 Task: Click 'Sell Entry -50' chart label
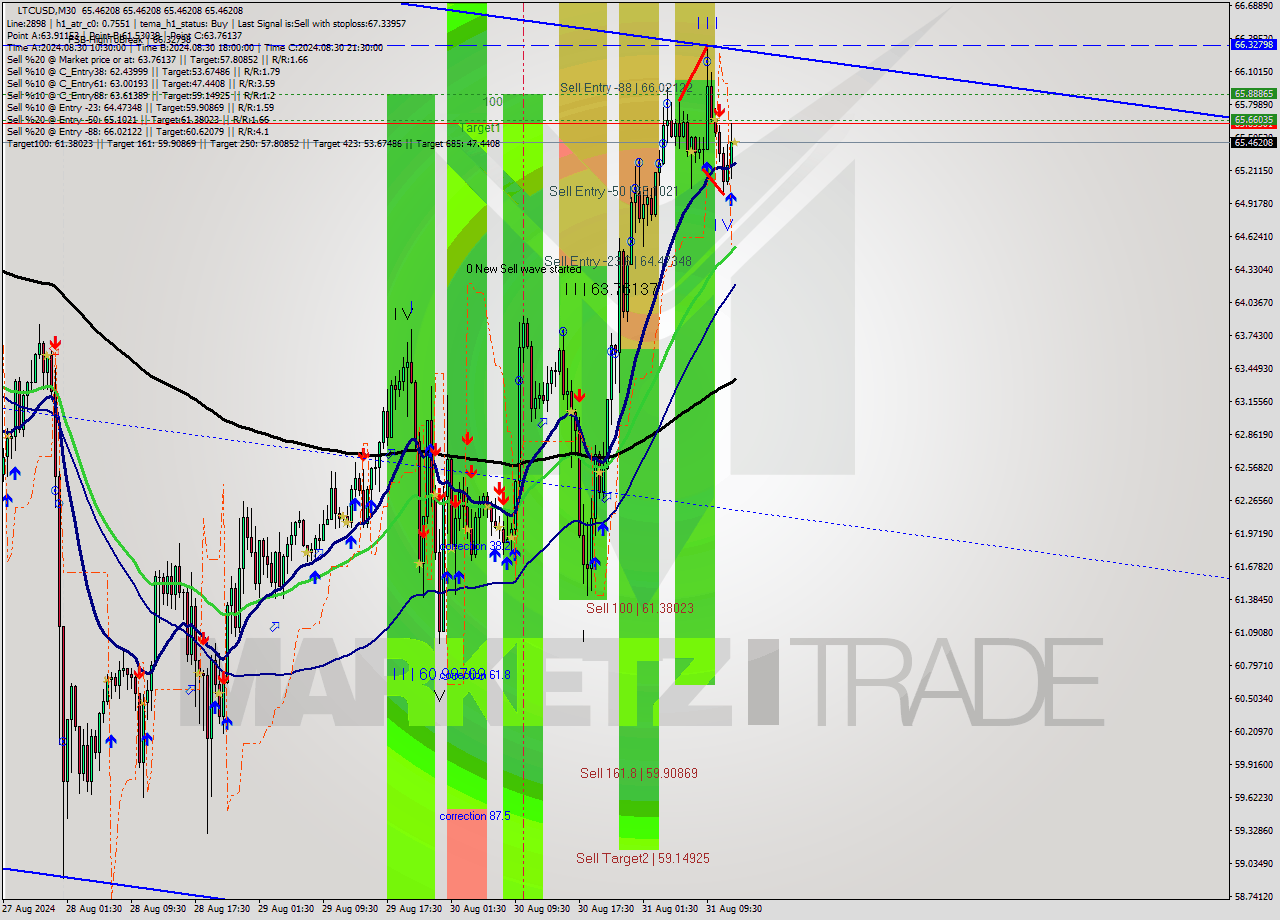click(x=614, y=191)
